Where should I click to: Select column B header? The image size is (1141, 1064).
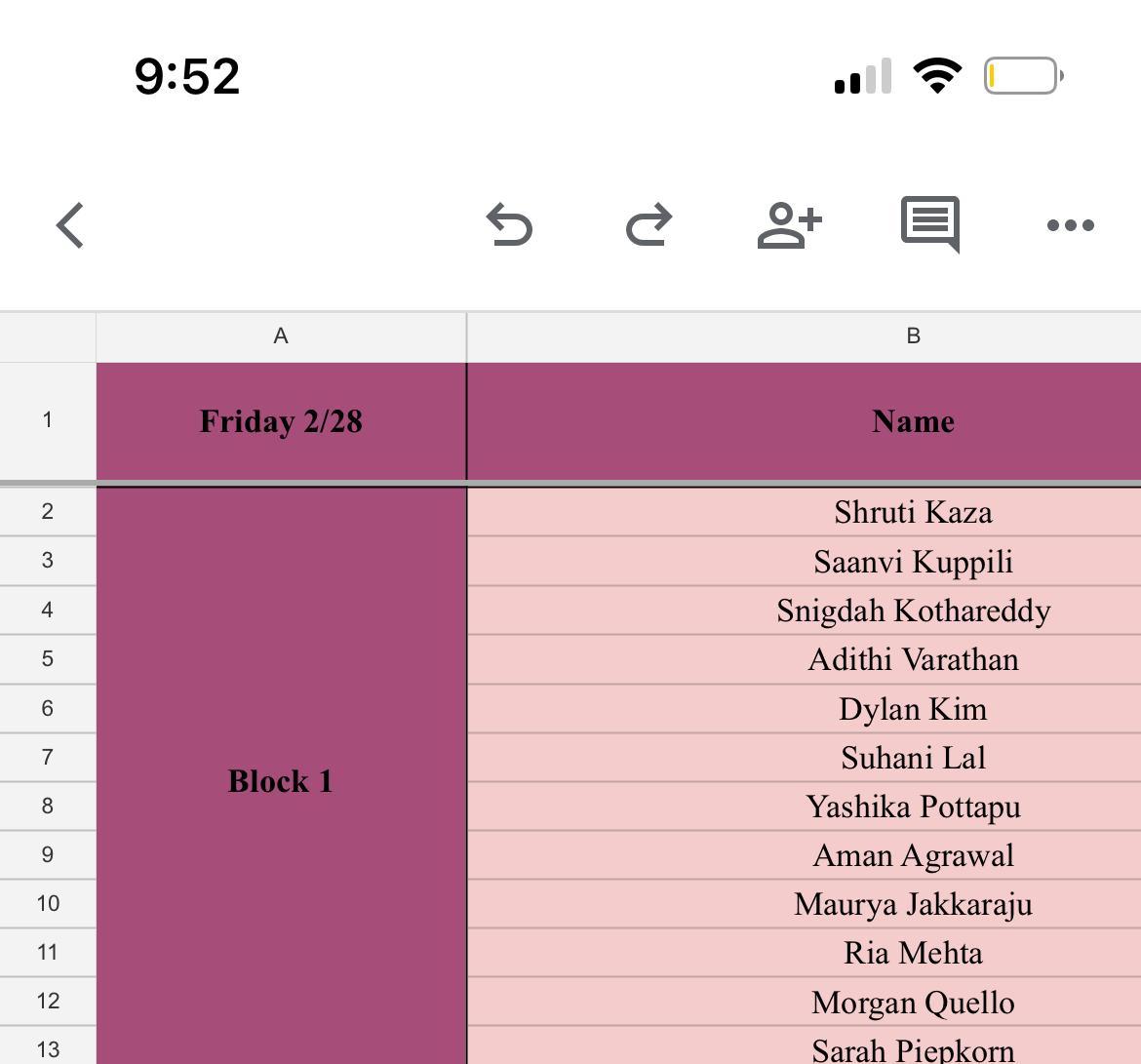click(913, 336)
